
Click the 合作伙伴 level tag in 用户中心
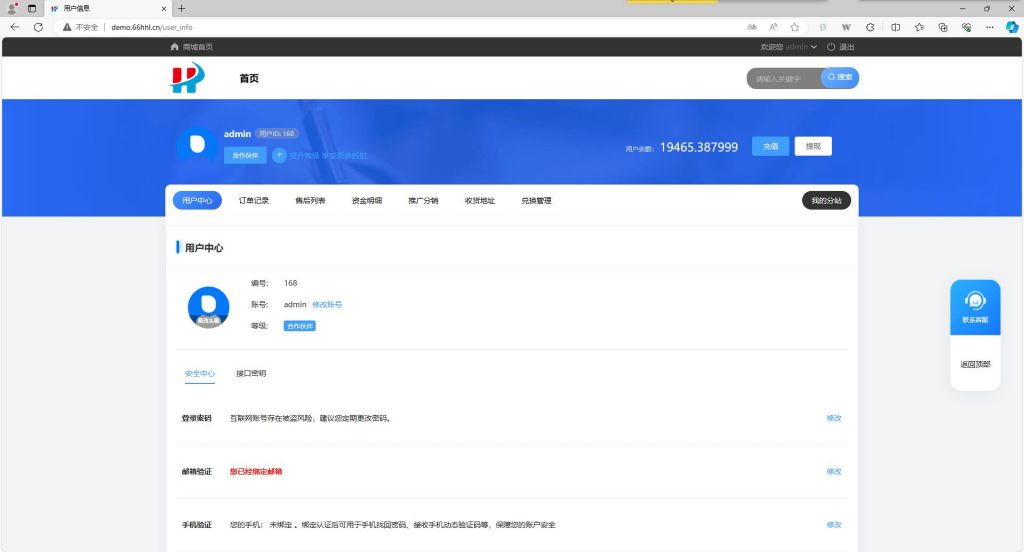tap(300, 326)
